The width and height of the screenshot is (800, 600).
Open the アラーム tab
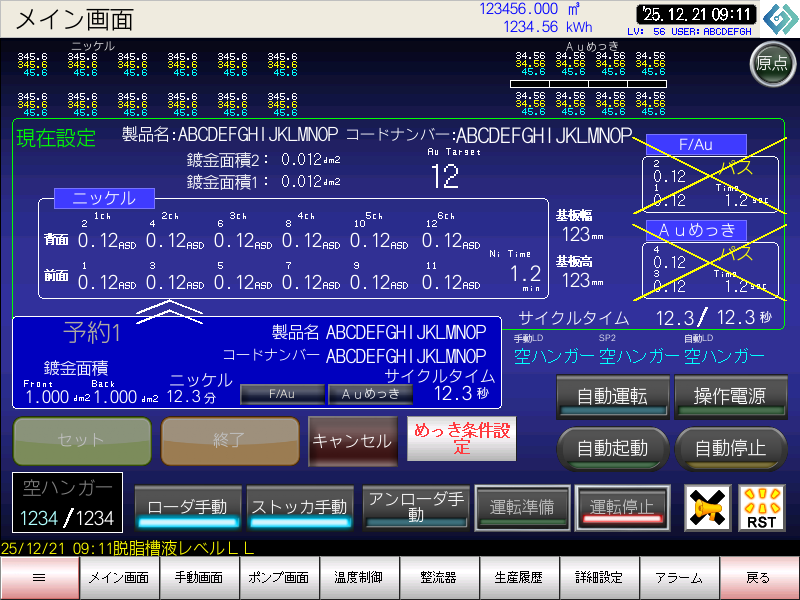[x=679, y=578]
